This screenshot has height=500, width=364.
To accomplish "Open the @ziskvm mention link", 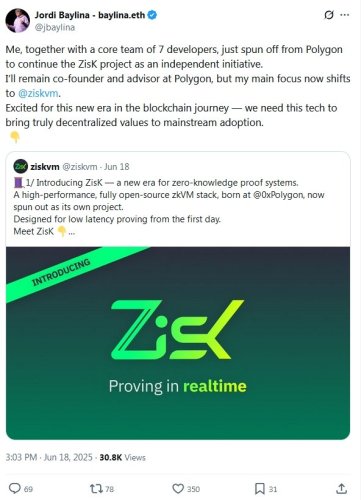I will click(38, 93).
